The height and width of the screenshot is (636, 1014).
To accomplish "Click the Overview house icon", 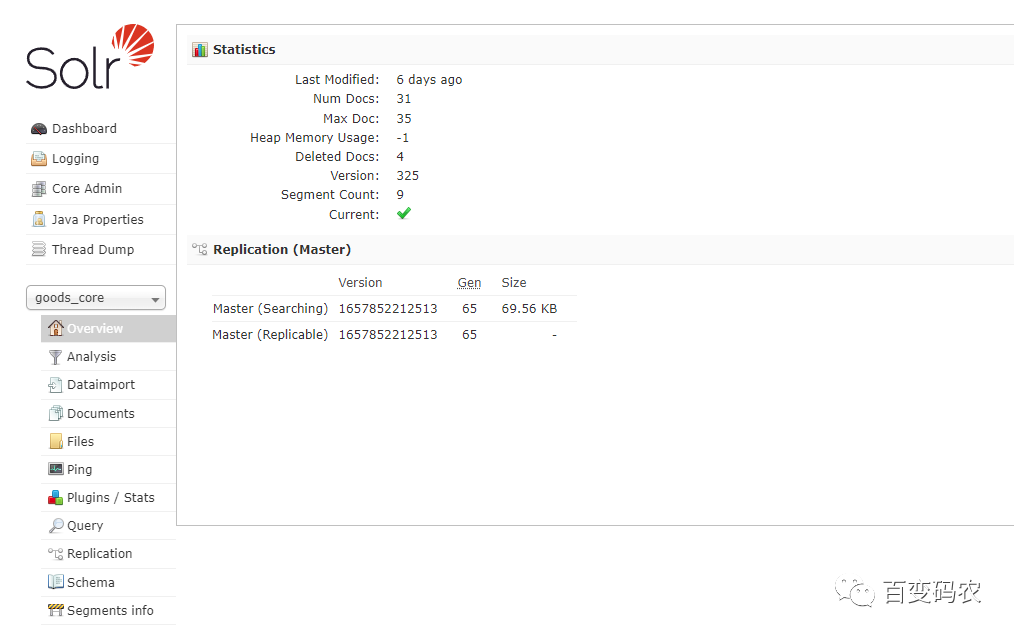I will pyautogui.click(x=56, y=328).
